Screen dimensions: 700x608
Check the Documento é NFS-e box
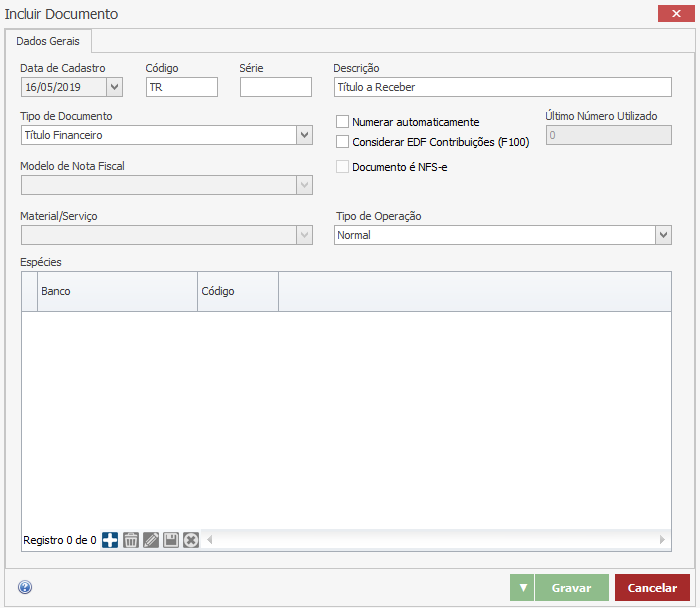pyautogui.click(x=343, y=167)
